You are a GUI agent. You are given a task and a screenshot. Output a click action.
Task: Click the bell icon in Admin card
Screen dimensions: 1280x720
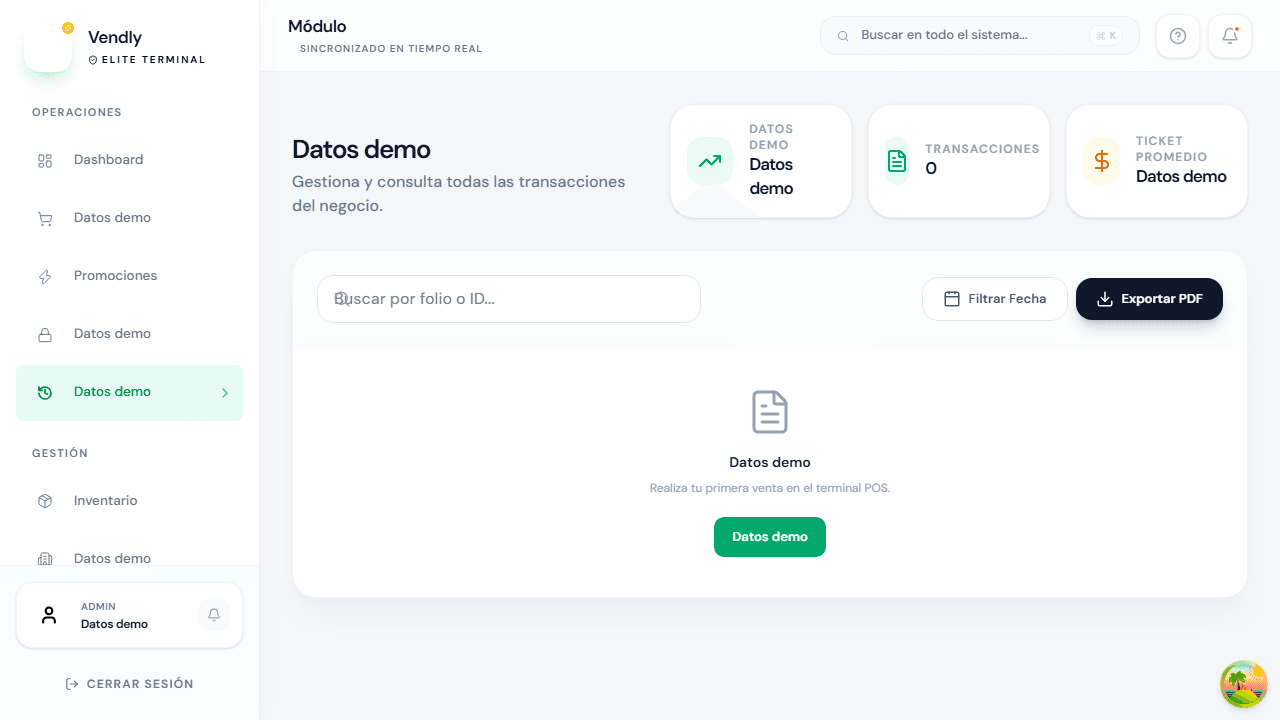tap(214, 615)
